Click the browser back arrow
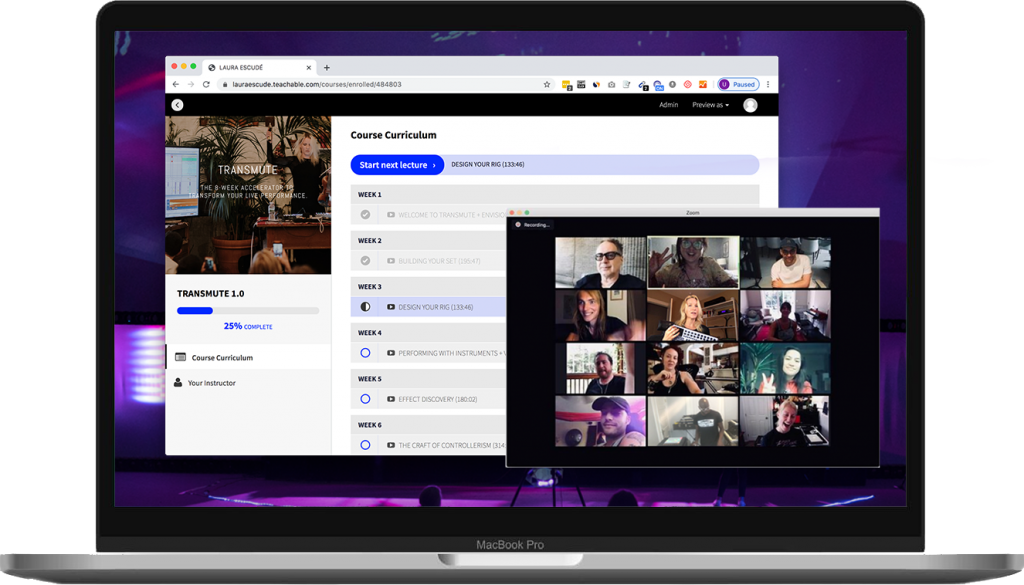Image resolution: width=1024 pixels, height=585 pixels. tap(176, 84)
